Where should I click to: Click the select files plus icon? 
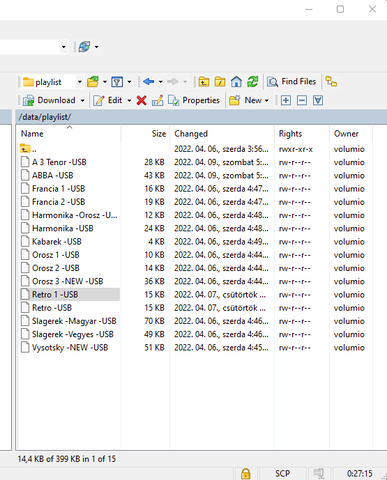pyautogui.click(x=286, y=100)
